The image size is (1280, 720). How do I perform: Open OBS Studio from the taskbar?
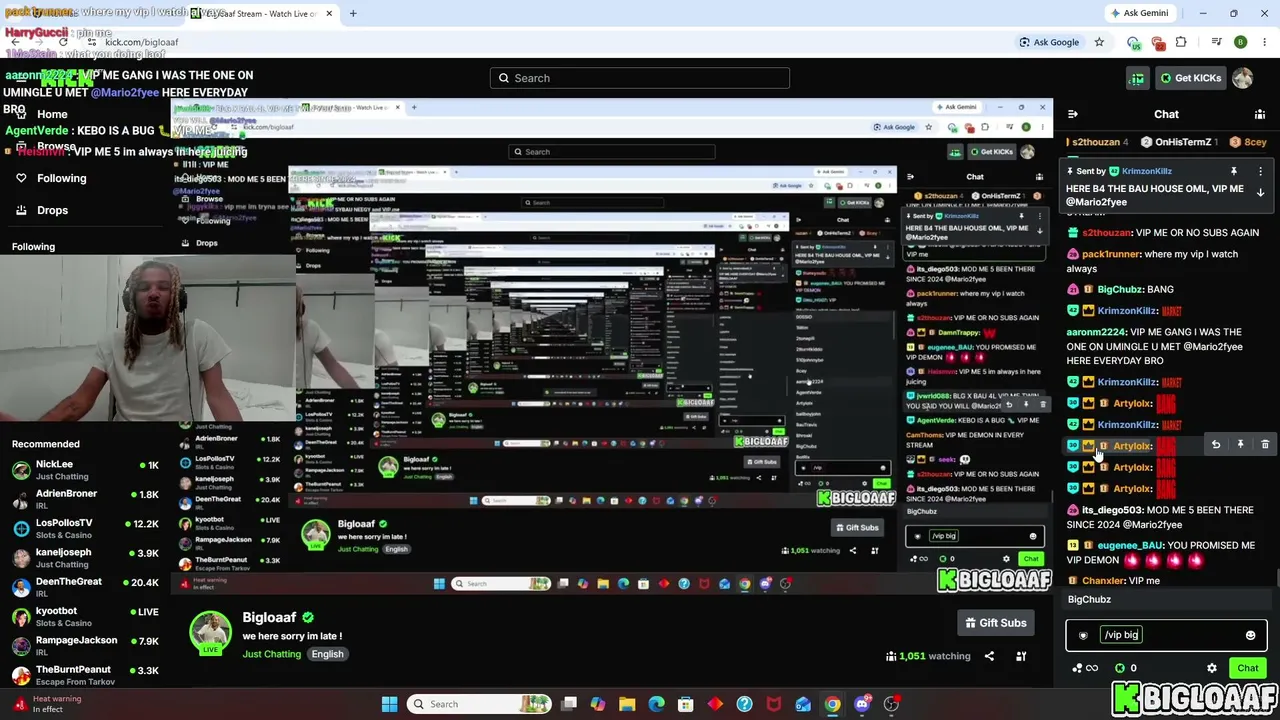click(892, 704)
